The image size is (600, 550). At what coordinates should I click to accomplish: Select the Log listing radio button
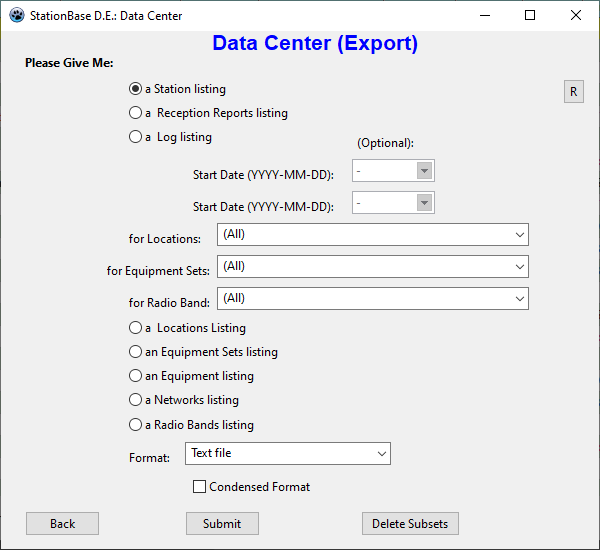136,137
